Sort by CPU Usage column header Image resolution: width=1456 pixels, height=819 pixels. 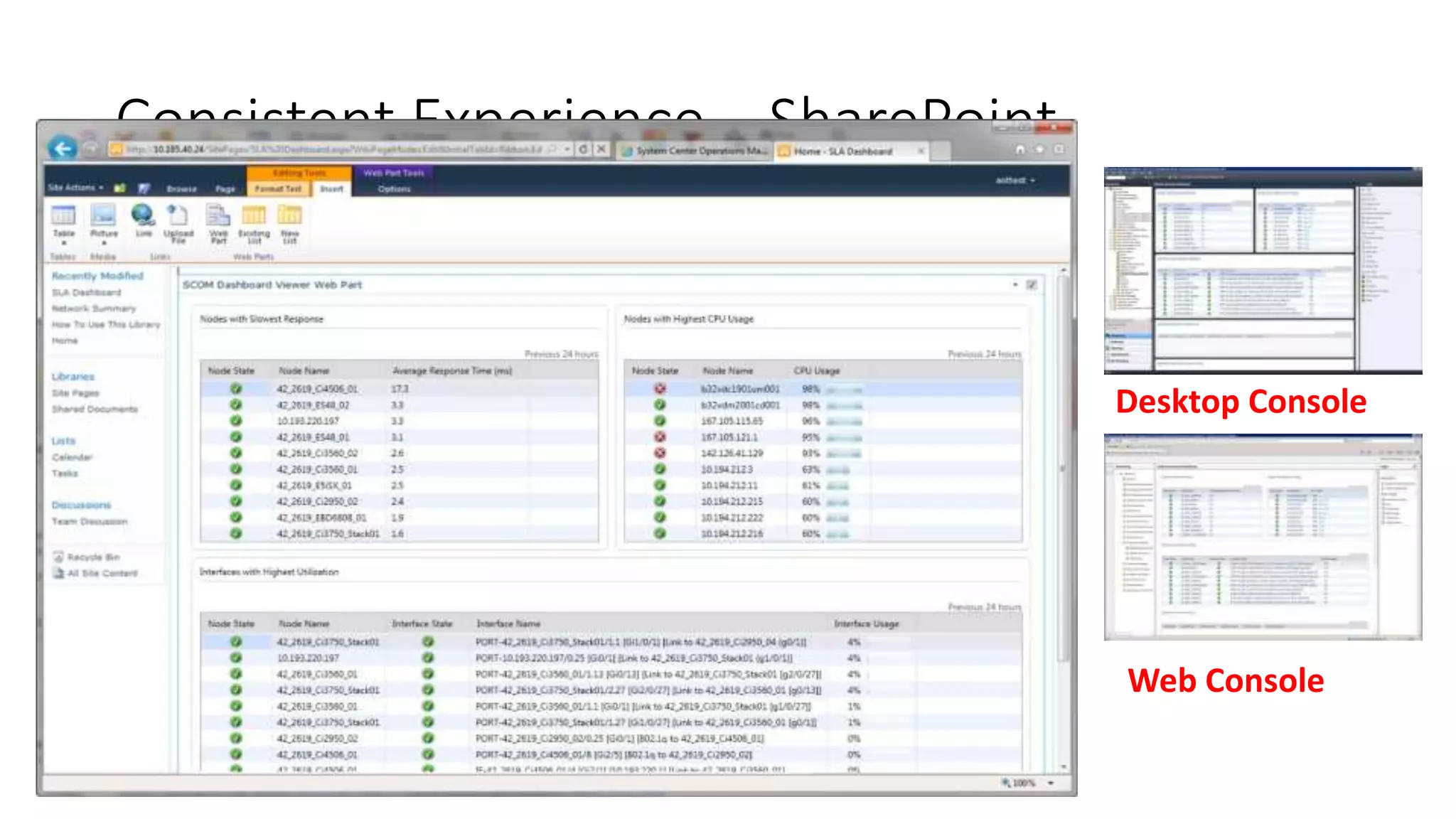click(x=816, y=371)
